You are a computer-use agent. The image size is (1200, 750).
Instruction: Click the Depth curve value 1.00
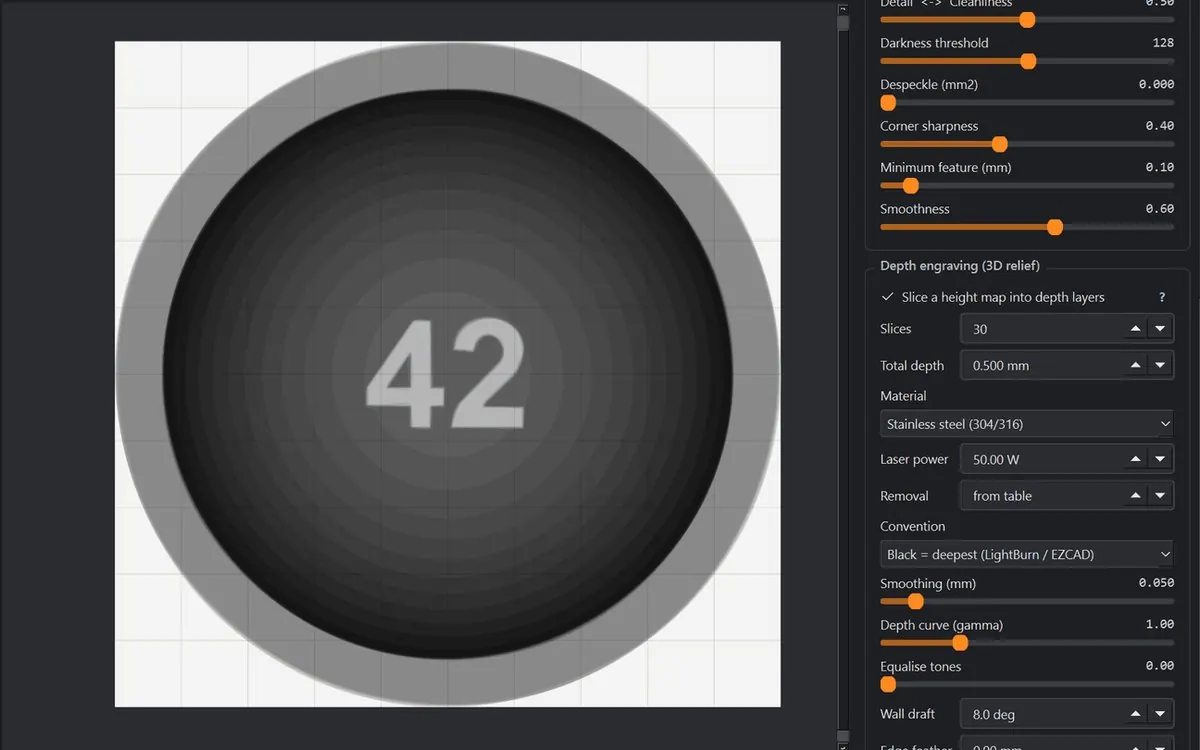coord(1160,625)
